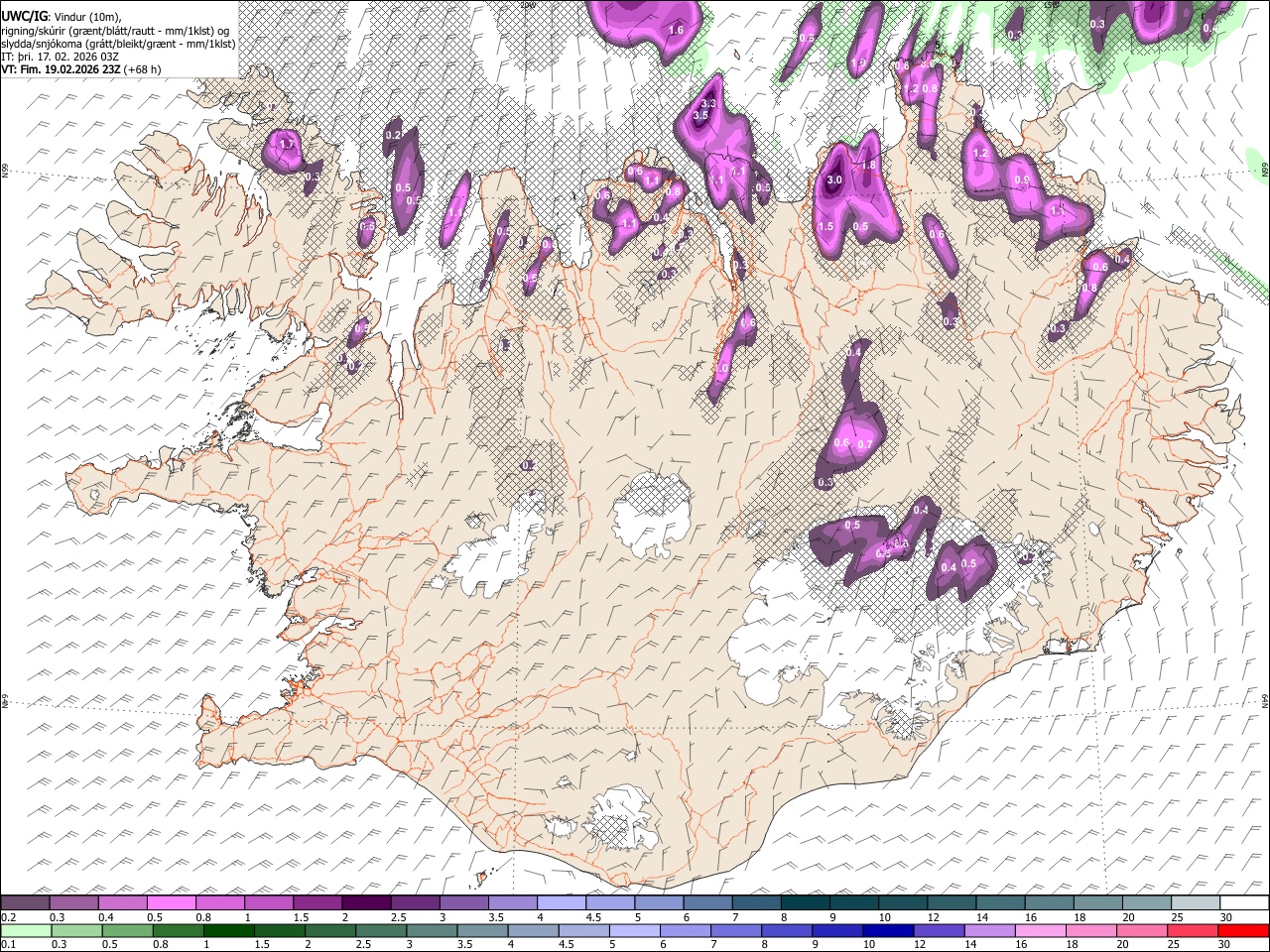Click the 0.7 precipitation value on the map
Screen dimensions: 1270x952
pos(864,445)
